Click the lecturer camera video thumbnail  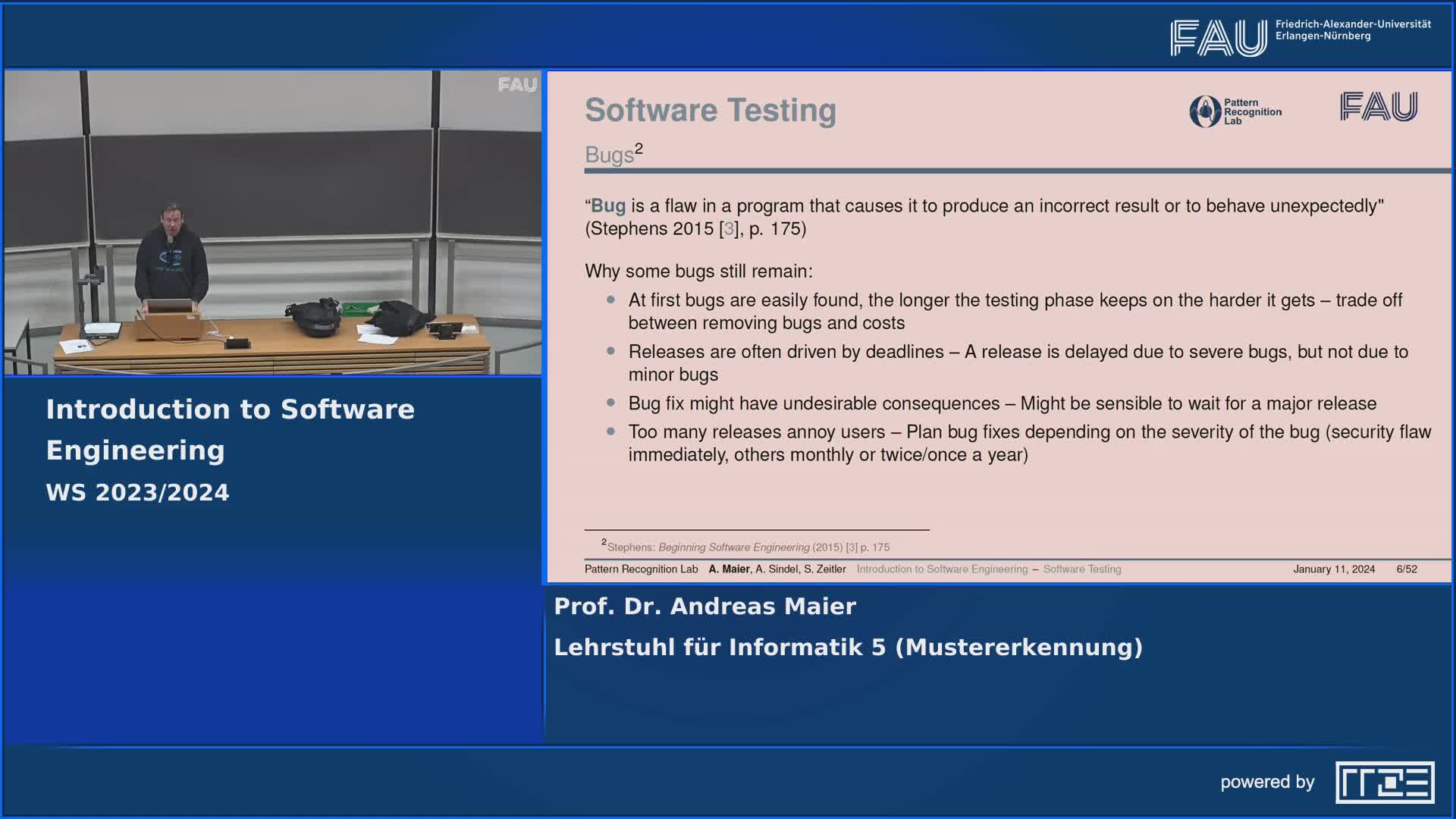[273, 223]
